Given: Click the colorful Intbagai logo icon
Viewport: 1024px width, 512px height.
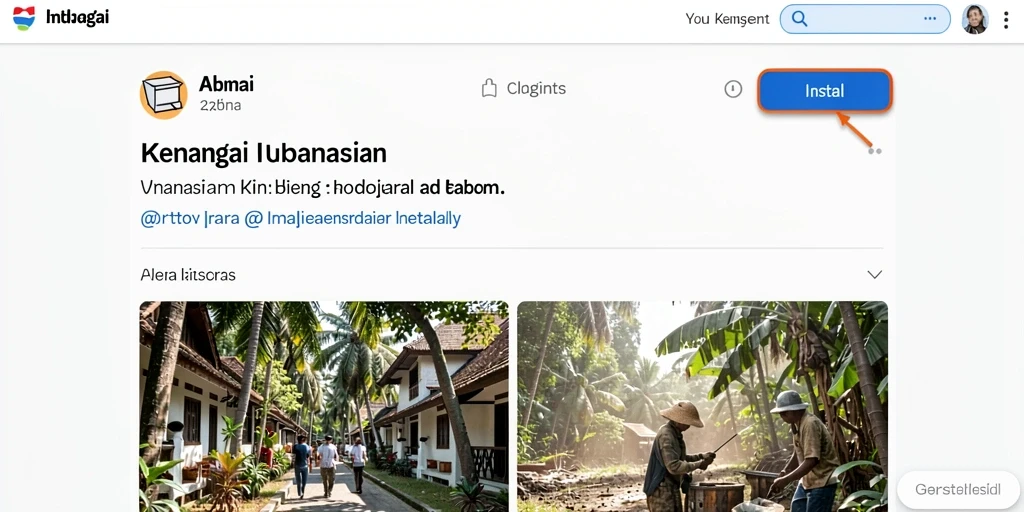Looking at the screenshot, I should (24, 18).
